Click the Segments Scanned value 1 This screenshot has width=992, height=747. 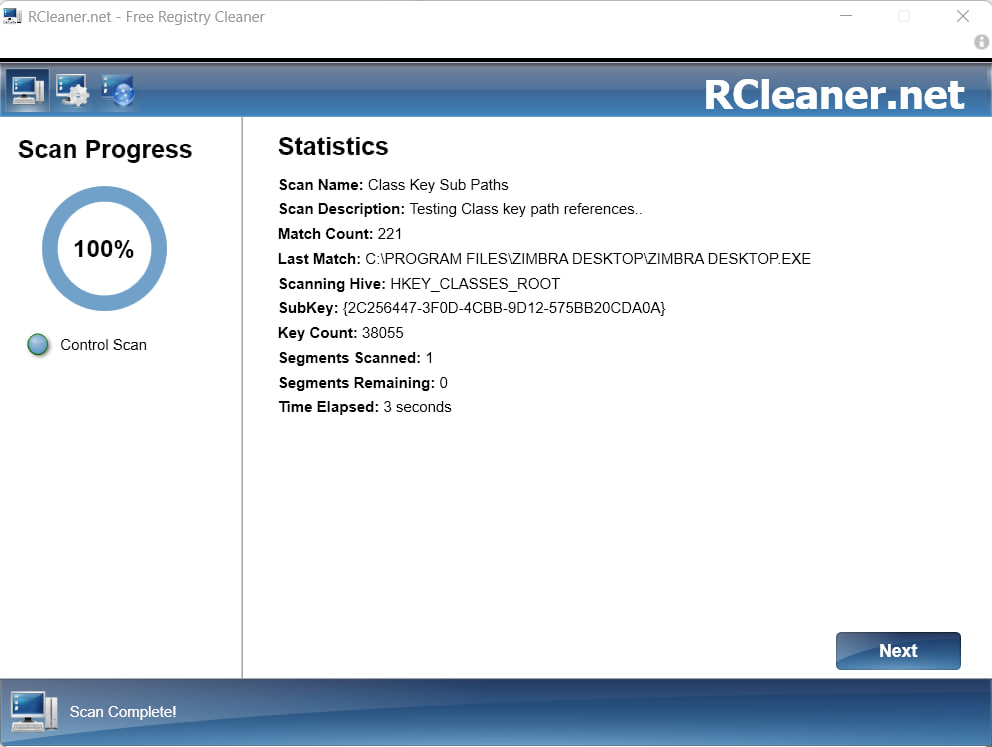[x=430, y=358]
